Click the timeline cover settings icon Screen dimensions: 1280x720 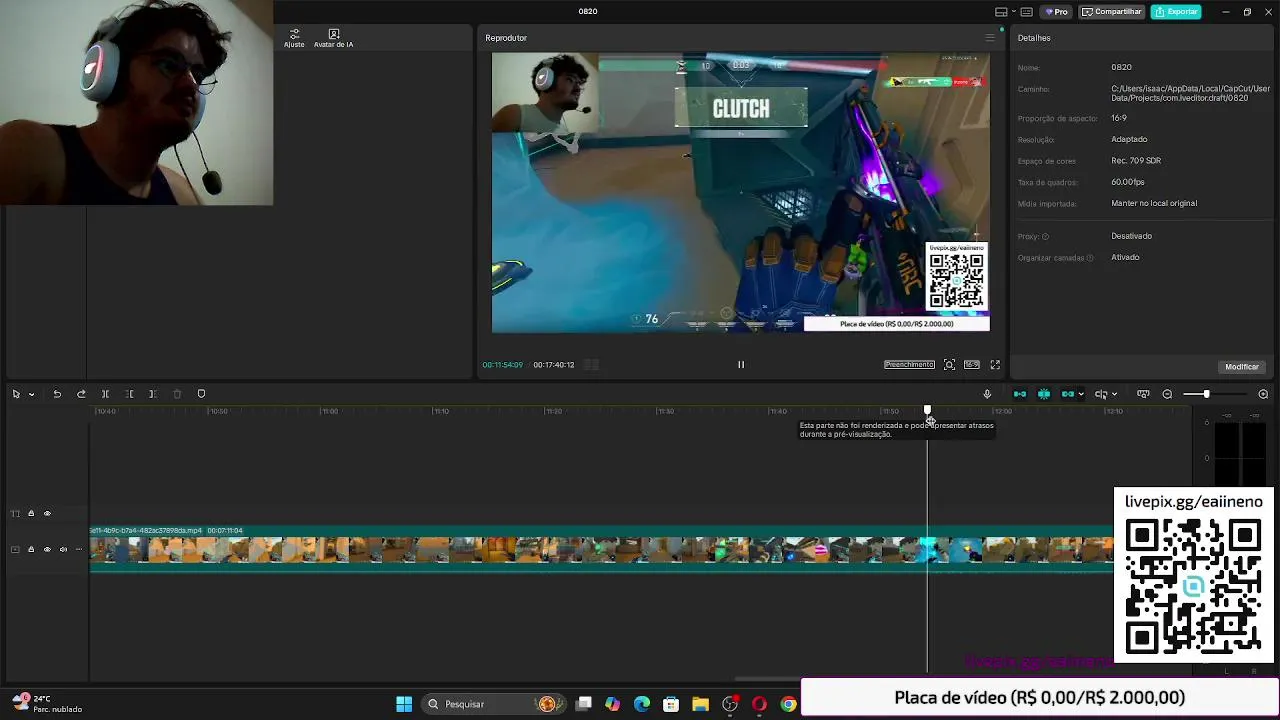1143,394
